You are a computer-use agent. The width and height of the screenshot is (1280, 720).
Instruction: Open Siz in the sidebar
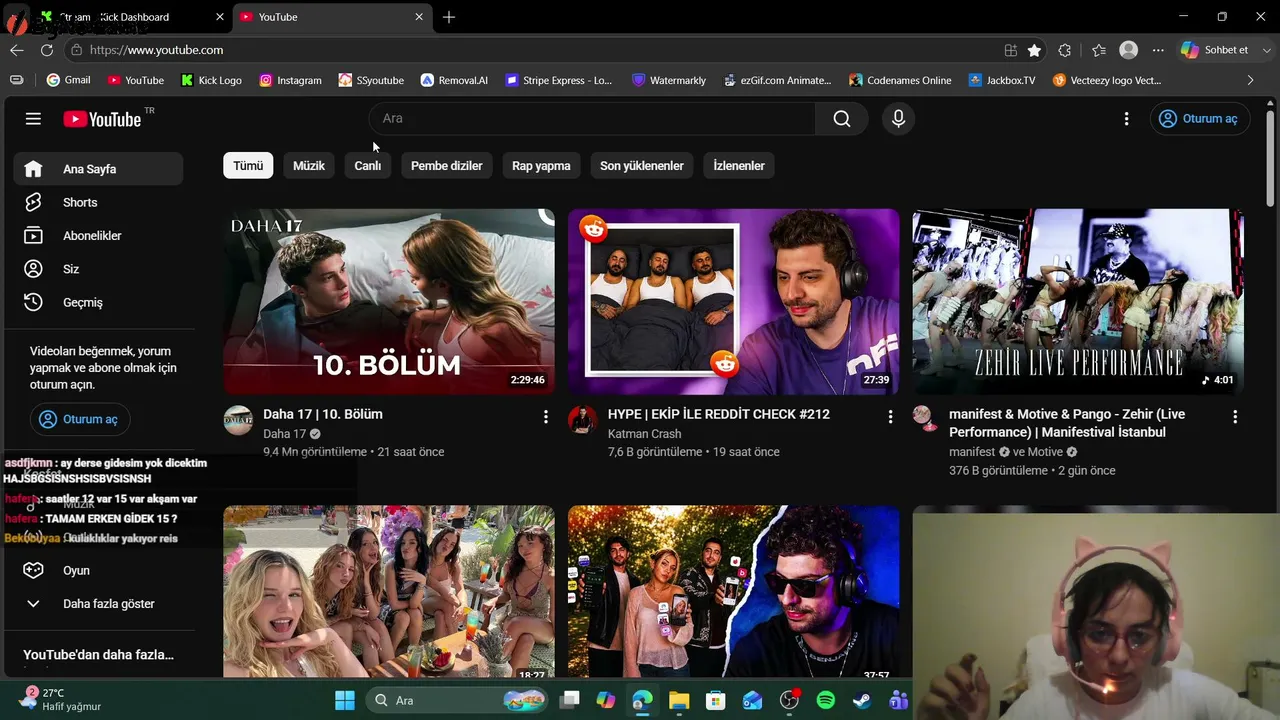click(x=98, y=269)
